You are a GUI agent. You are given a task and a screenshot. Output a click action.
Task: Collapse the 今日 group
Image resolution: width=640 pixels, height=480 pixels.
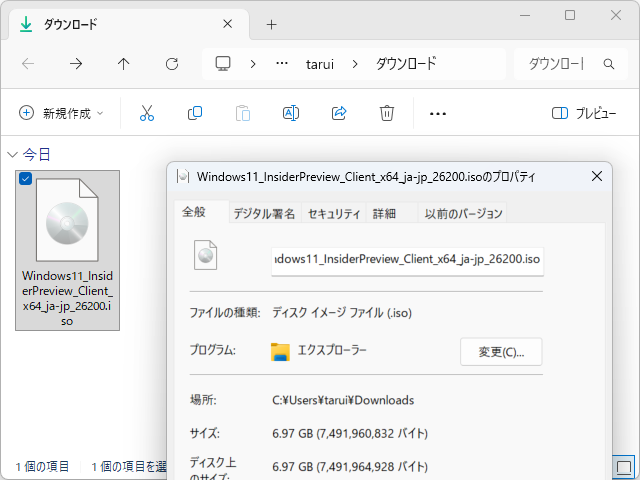click(13, 155)
